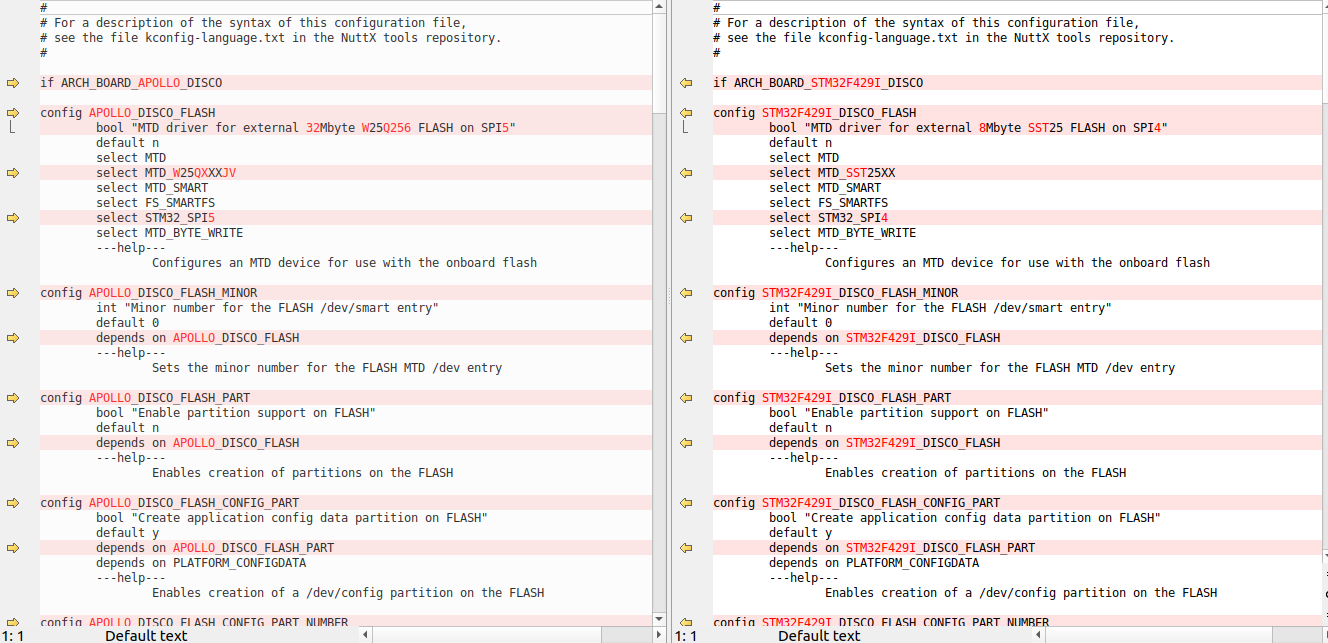The width and height of the screenshot is (1328, 643).
Task: Click right arrow beside 'config STM32F429I_DISCO_FLASH' line
Action: 686,113
